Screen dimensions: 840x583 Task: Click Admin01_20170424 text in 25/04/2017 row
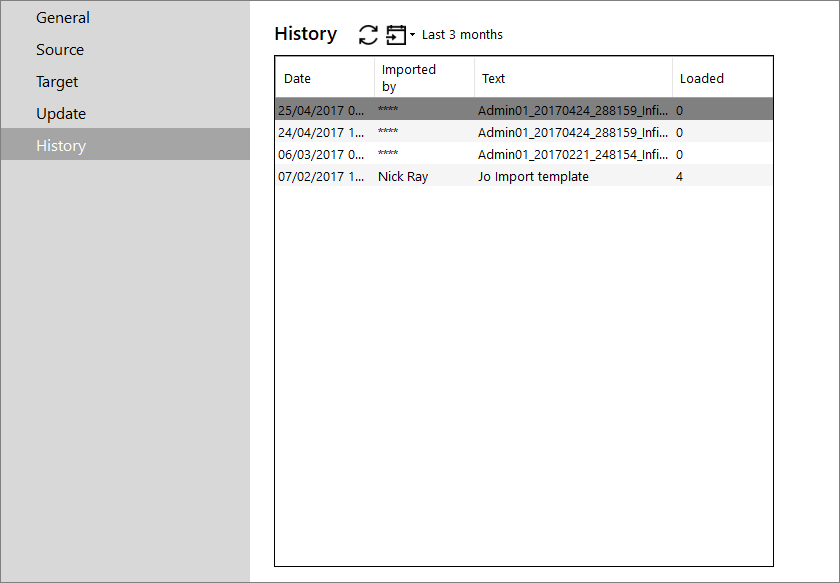[x=573, y=110]
